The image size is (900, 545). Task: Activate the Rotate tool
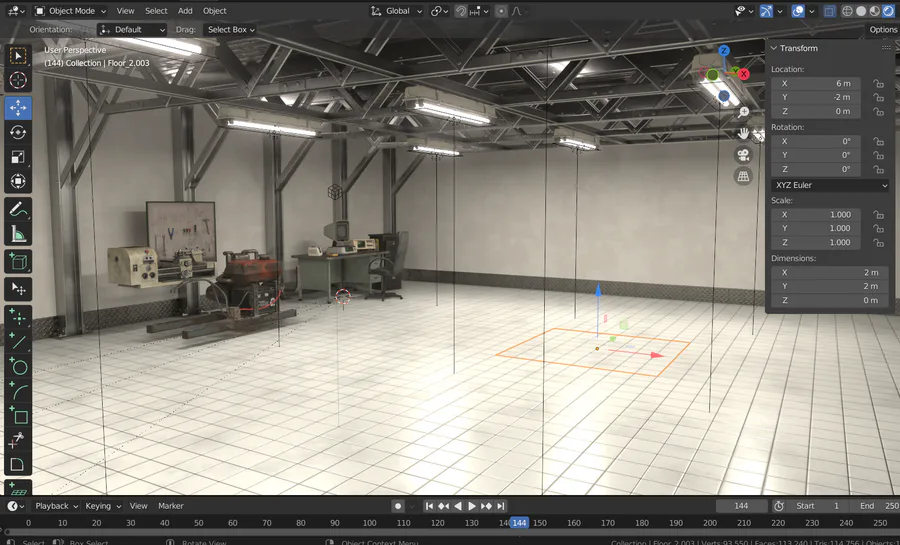[x=18, y=133]
